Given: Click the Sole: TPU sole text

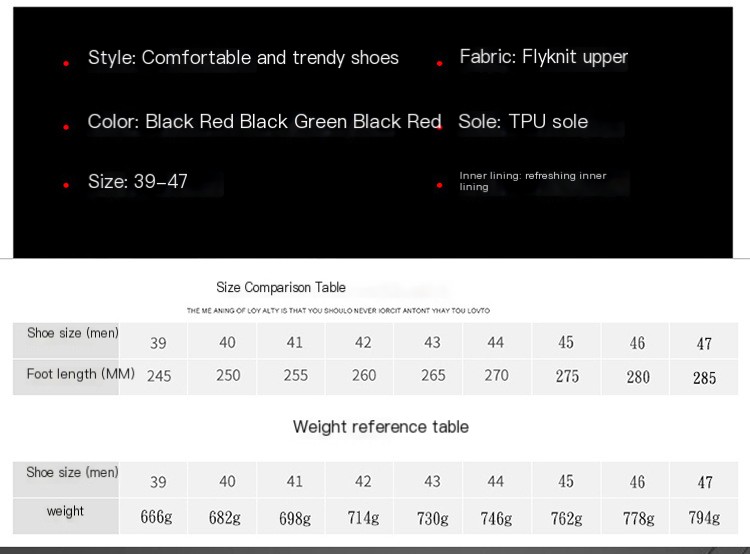Looking at the screenshot, I should tap(523, 122).
